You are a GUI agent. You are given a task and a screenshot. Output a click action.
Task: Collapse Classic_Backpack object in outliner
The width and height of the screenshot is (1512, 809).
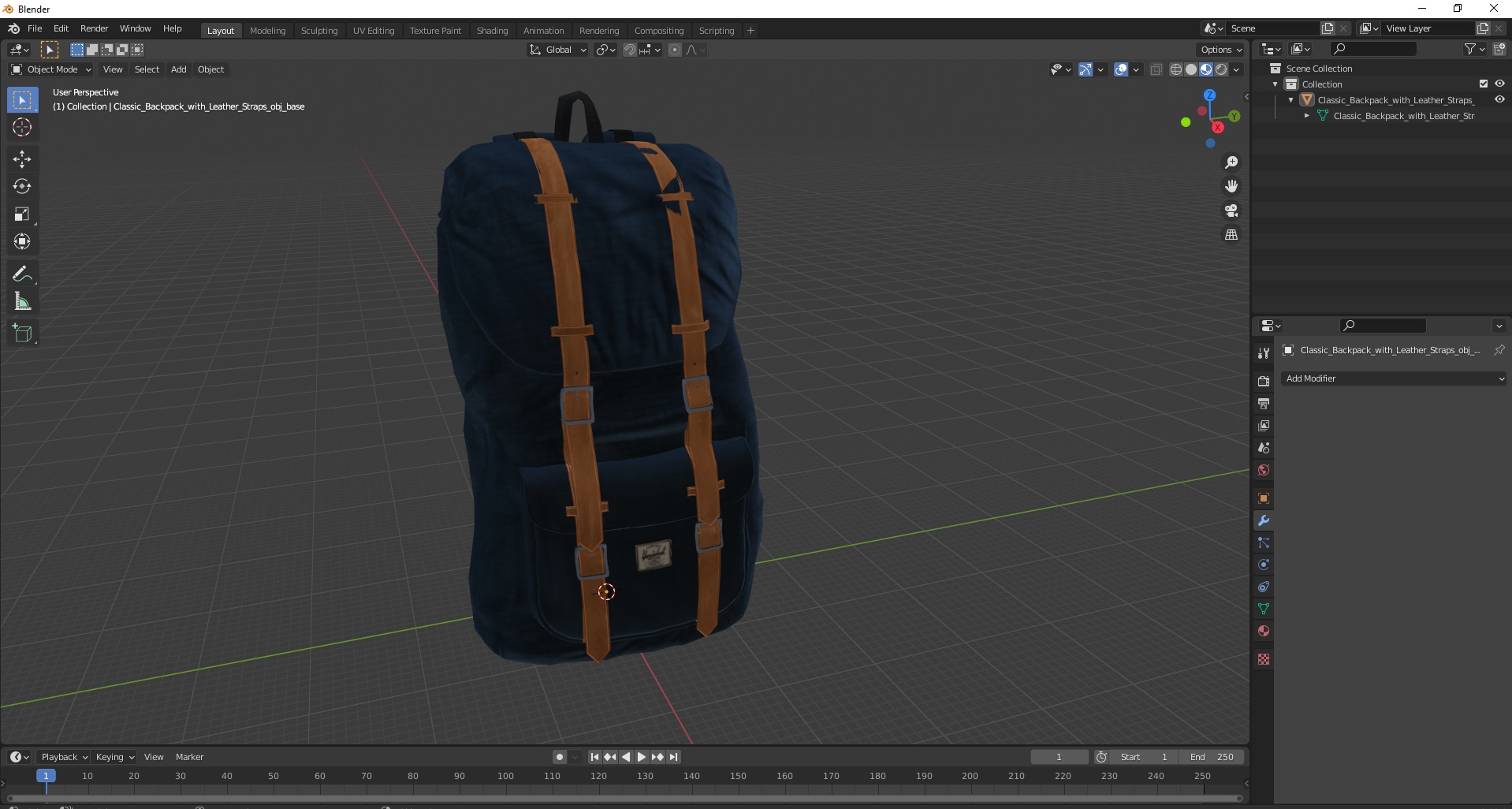click(x=1291, y=100)
